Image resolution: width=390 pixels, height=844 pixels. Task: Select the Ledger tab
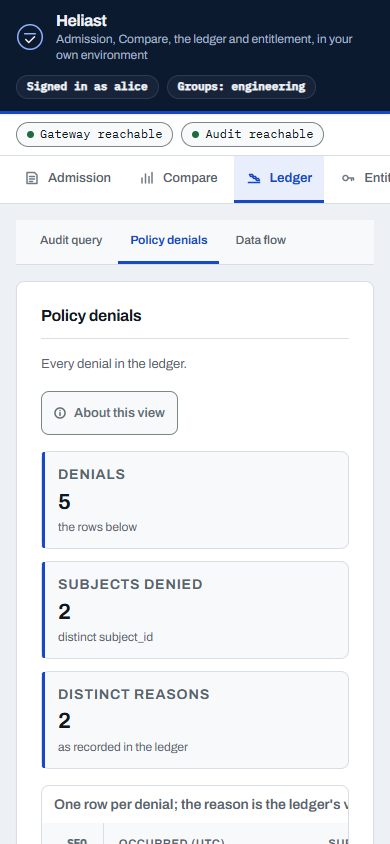279,179
